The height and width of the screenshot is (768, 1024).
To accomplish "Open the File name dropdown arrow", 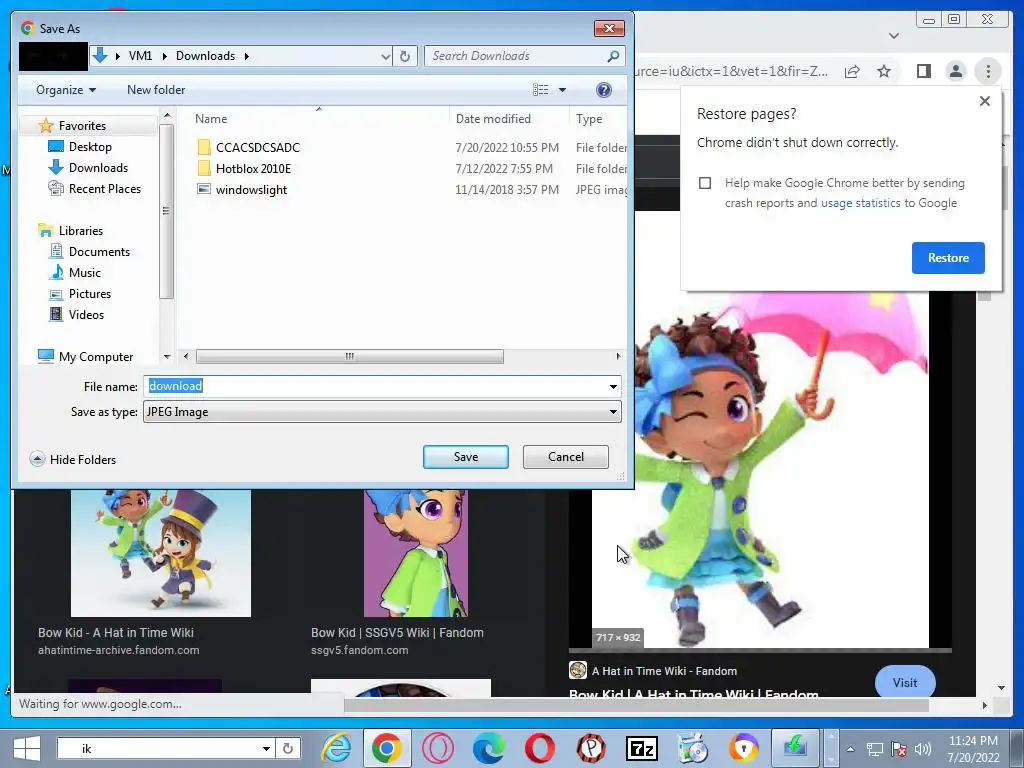I will (x=613, y=387).
